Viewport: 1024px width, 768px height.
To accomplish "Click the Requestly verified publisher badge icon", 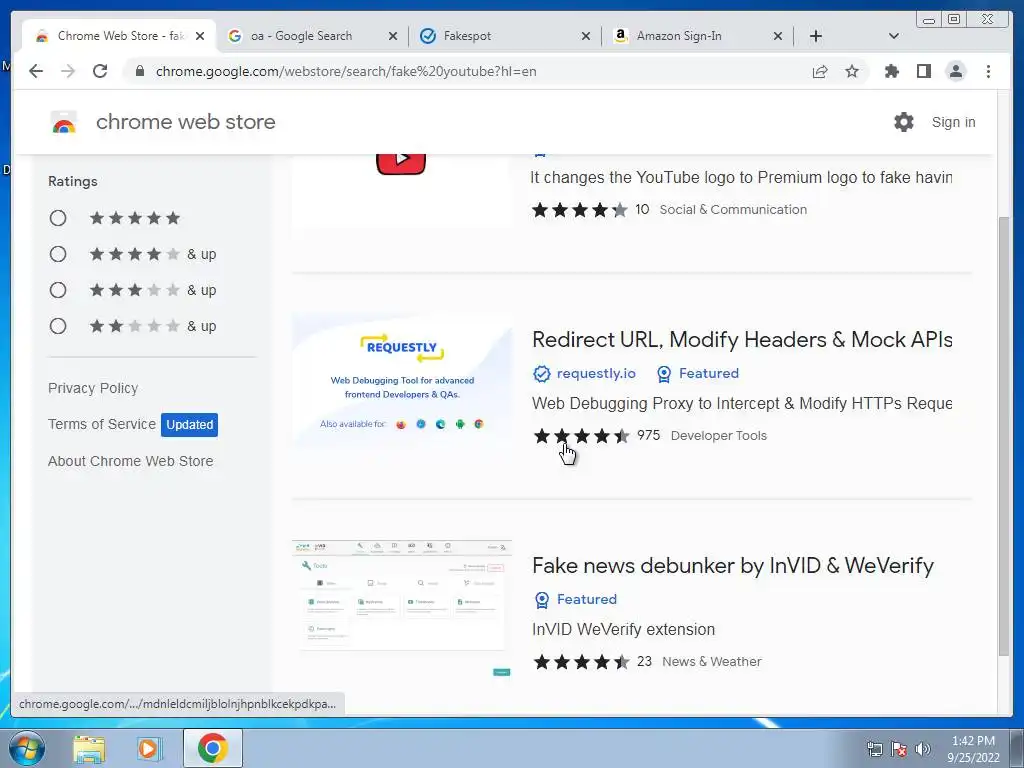I will coord(541,374).
